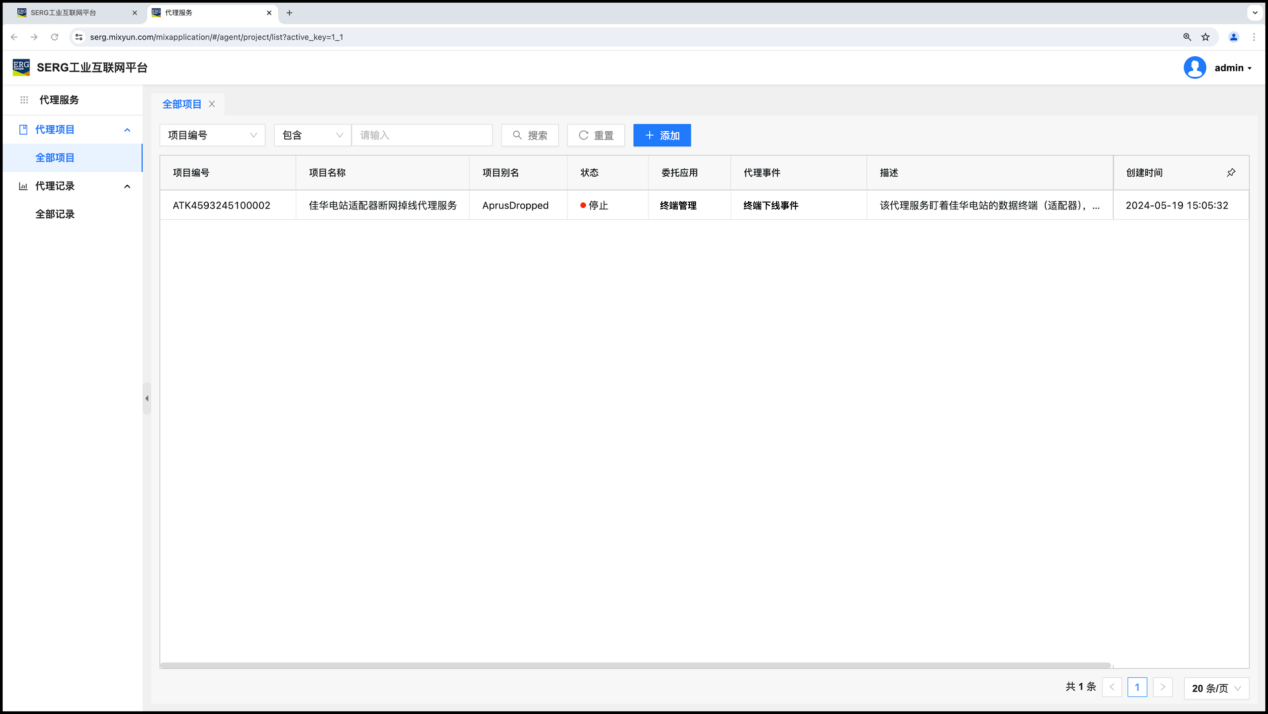Collapse the 代理项目 sidebar menu
This screenshot has height=714, width=1268.
point(127,130)
